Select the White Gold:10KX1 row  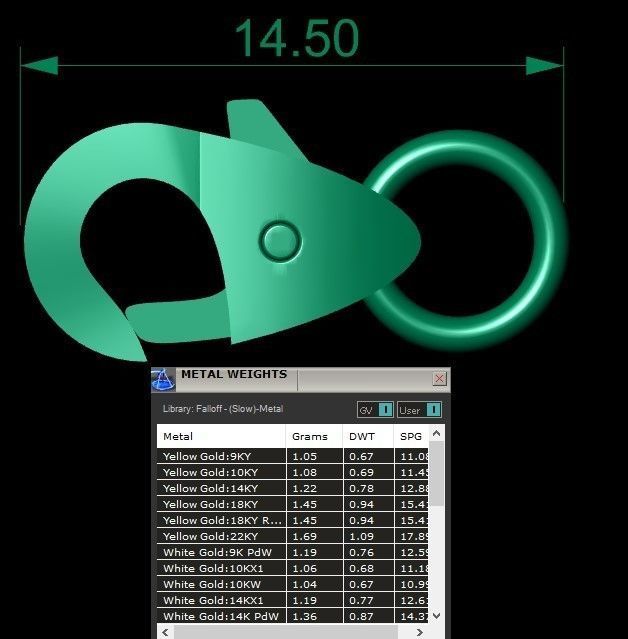pyautogui.click(x=293, y=568)
